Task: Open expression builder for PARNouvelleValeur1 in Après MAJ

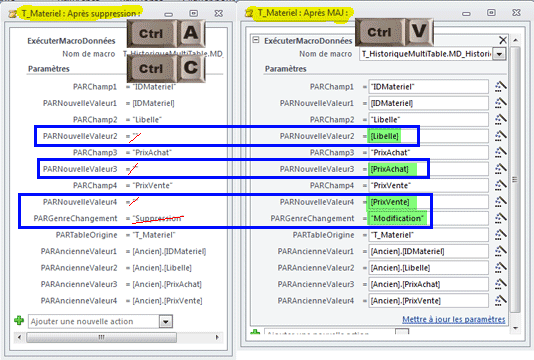Action: tap(500, 103)
